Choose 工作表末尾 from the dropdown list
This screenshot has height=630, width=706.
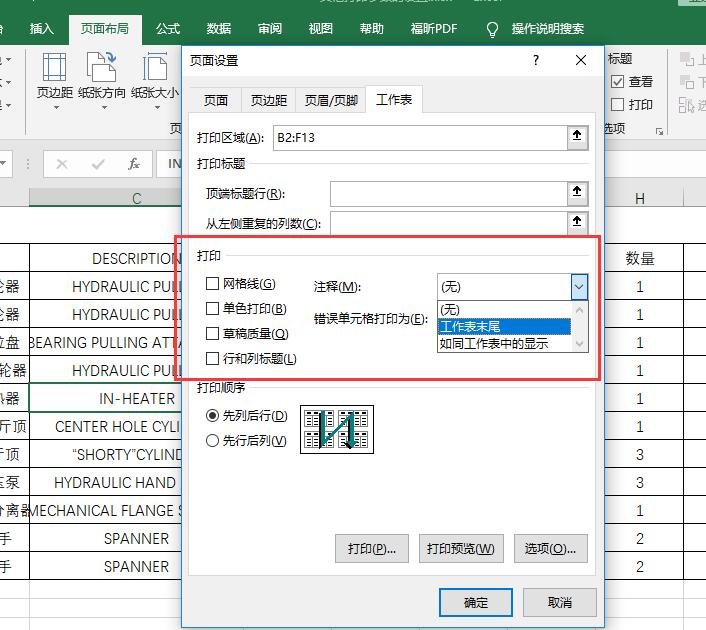click(x=503, y=326)
